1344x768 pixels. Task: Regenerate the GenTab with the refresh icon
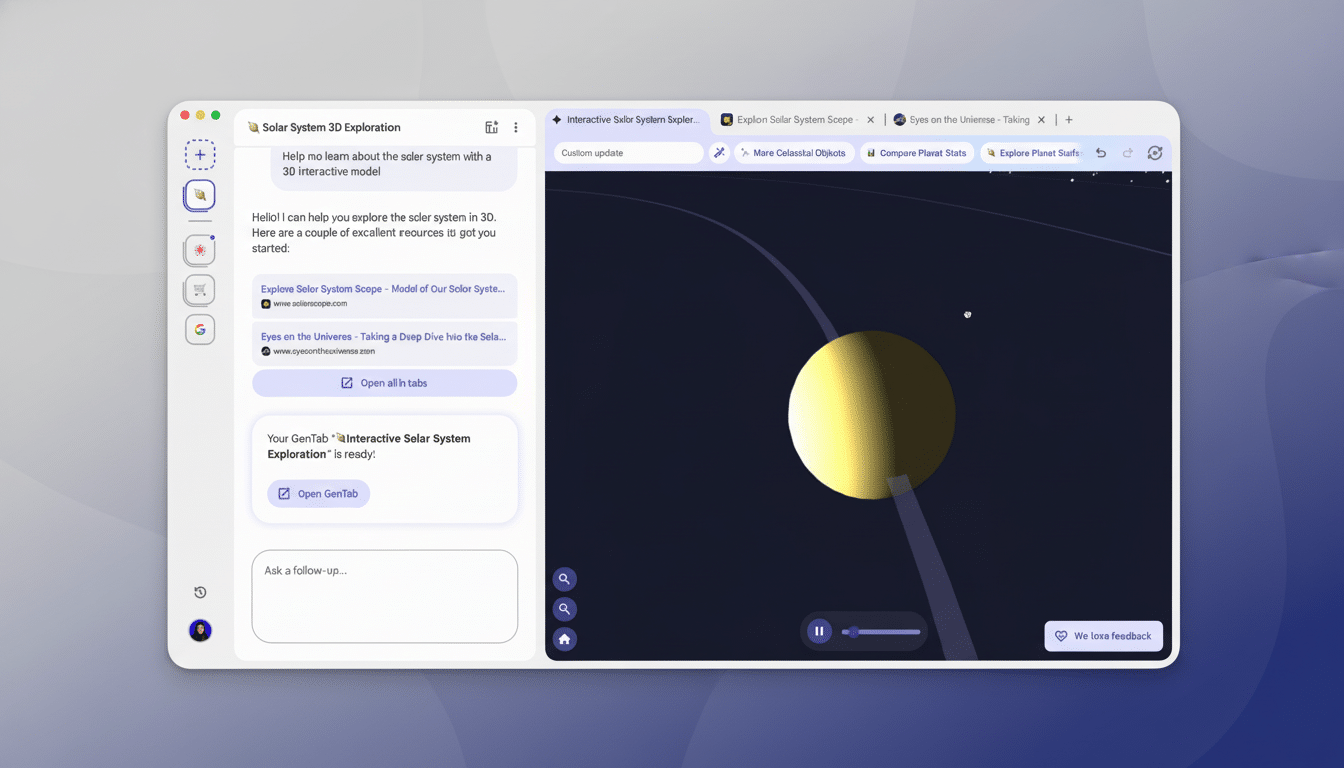[1155, 152]
